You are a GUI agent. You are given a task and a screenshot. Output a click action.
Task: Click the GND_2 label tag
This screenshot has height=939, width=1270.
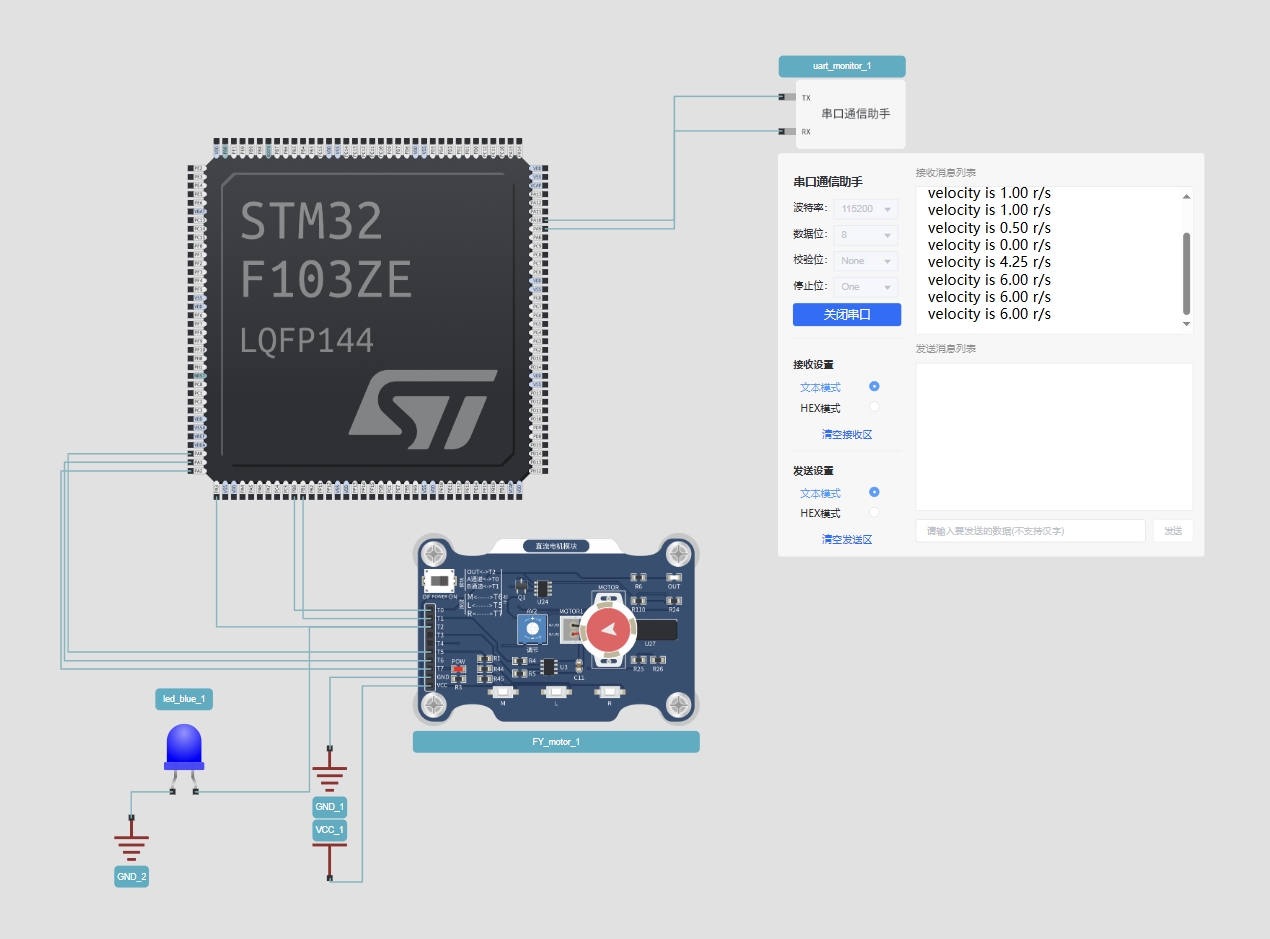point(131,877)
